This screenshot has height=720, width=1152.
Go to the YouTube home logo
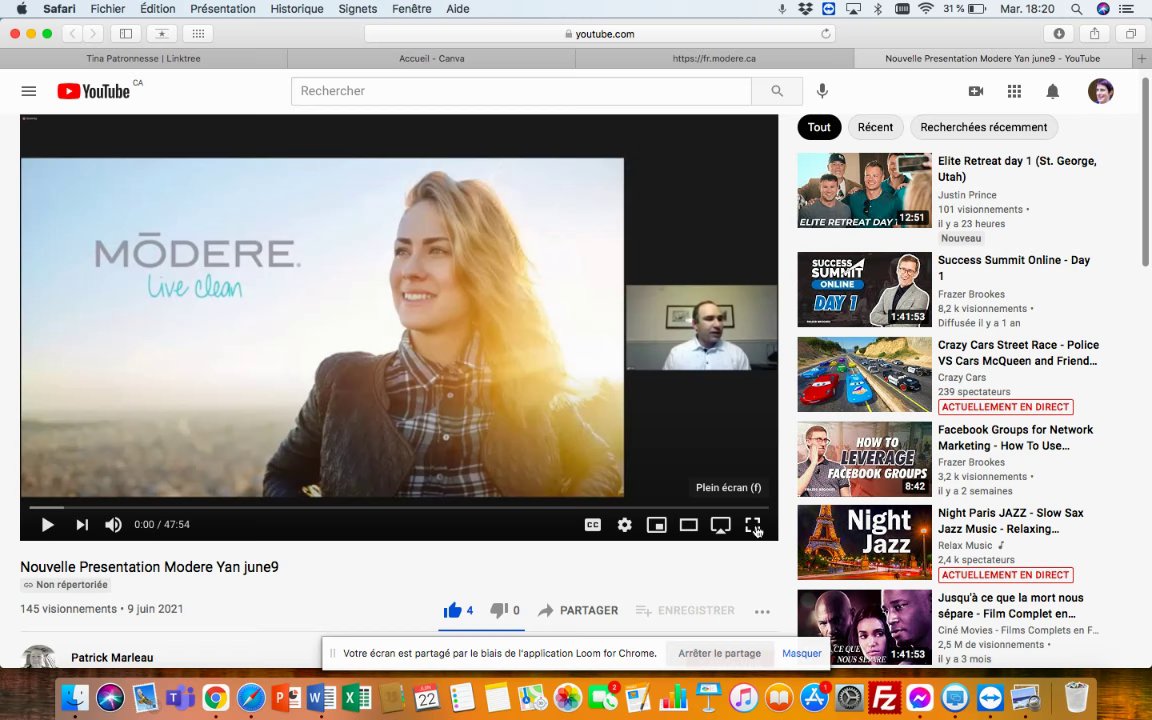94,91
